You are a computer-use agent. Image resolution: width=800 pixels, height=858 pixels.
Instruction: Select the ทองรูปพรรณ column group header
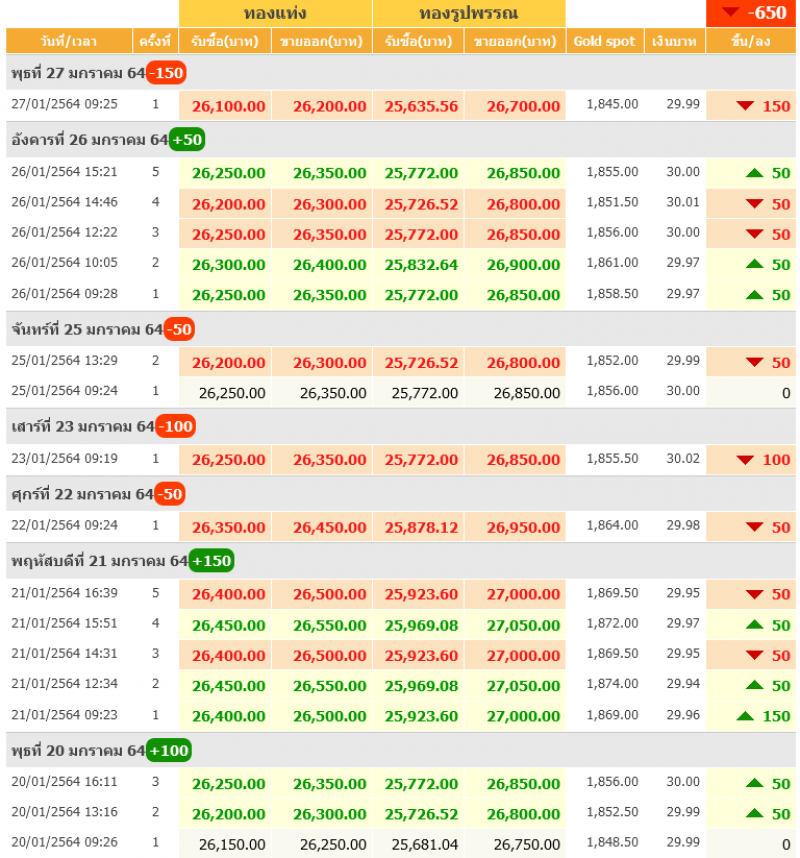pyautogui.click(x=468, y=14)
